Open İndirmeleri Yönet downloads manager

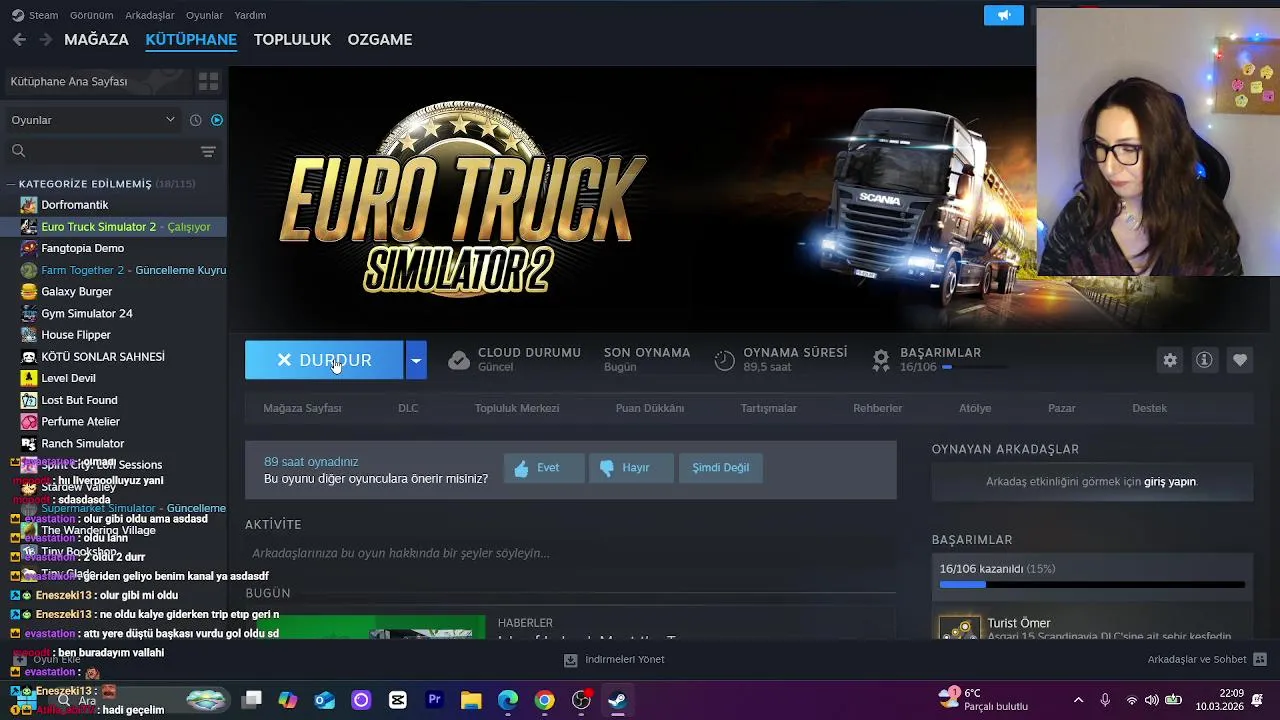(x=614, y=660)
